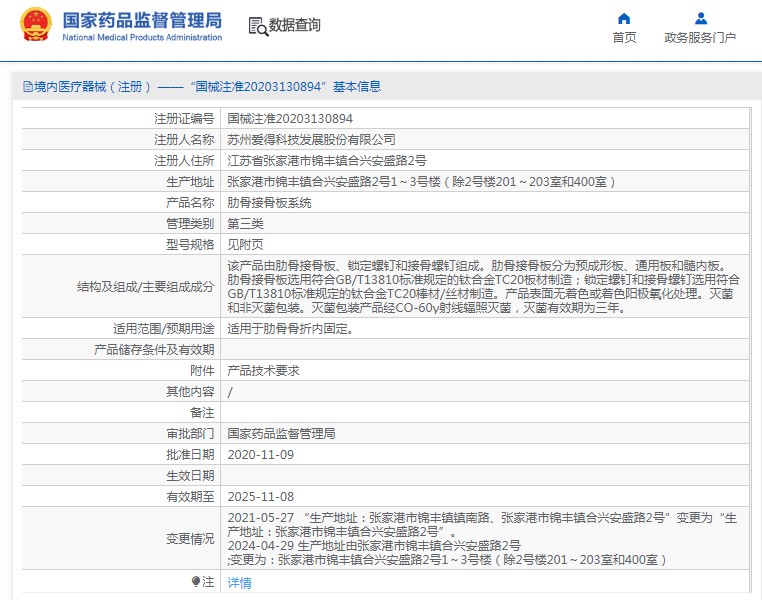The width and height of the screenshot is (762, 600).
Task: Click the 有效期至 row label
Action: tap(190, 497)
